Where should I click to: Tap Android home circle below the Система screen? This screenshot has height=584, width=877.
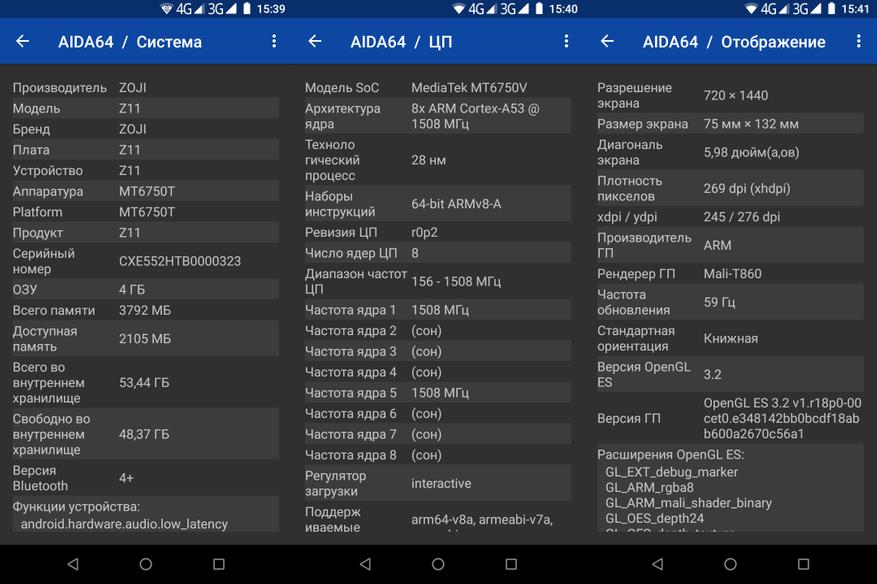146,564
